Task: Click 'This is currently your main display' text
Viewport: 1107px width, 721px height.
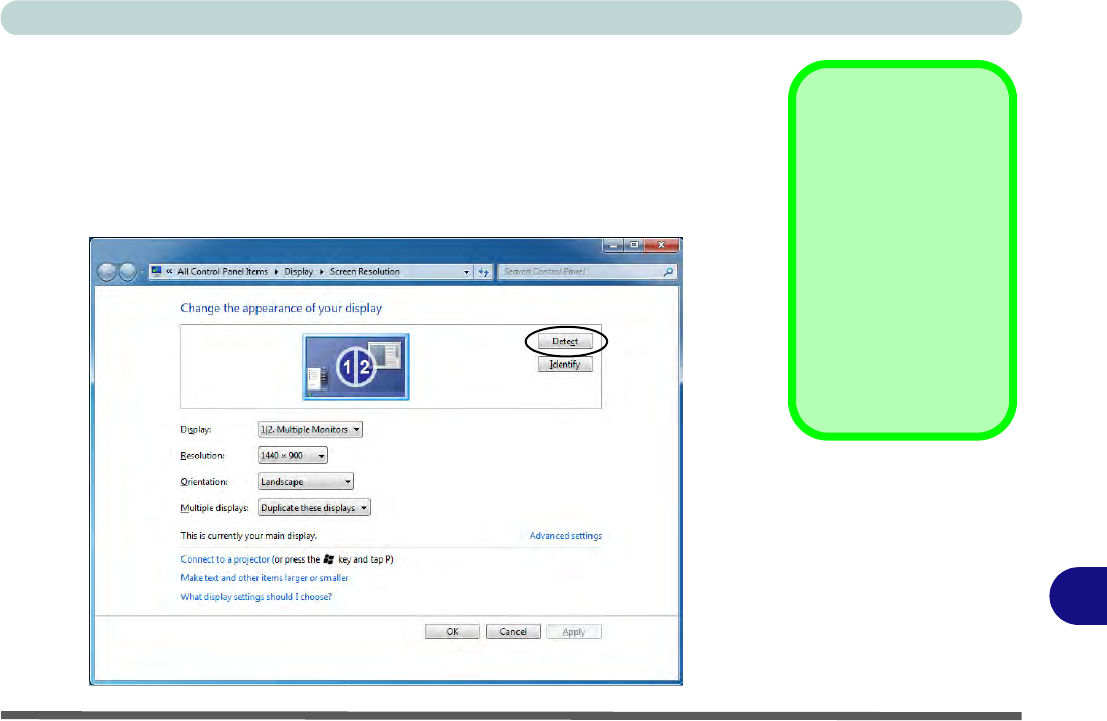Action: click(x=249, y=536)
